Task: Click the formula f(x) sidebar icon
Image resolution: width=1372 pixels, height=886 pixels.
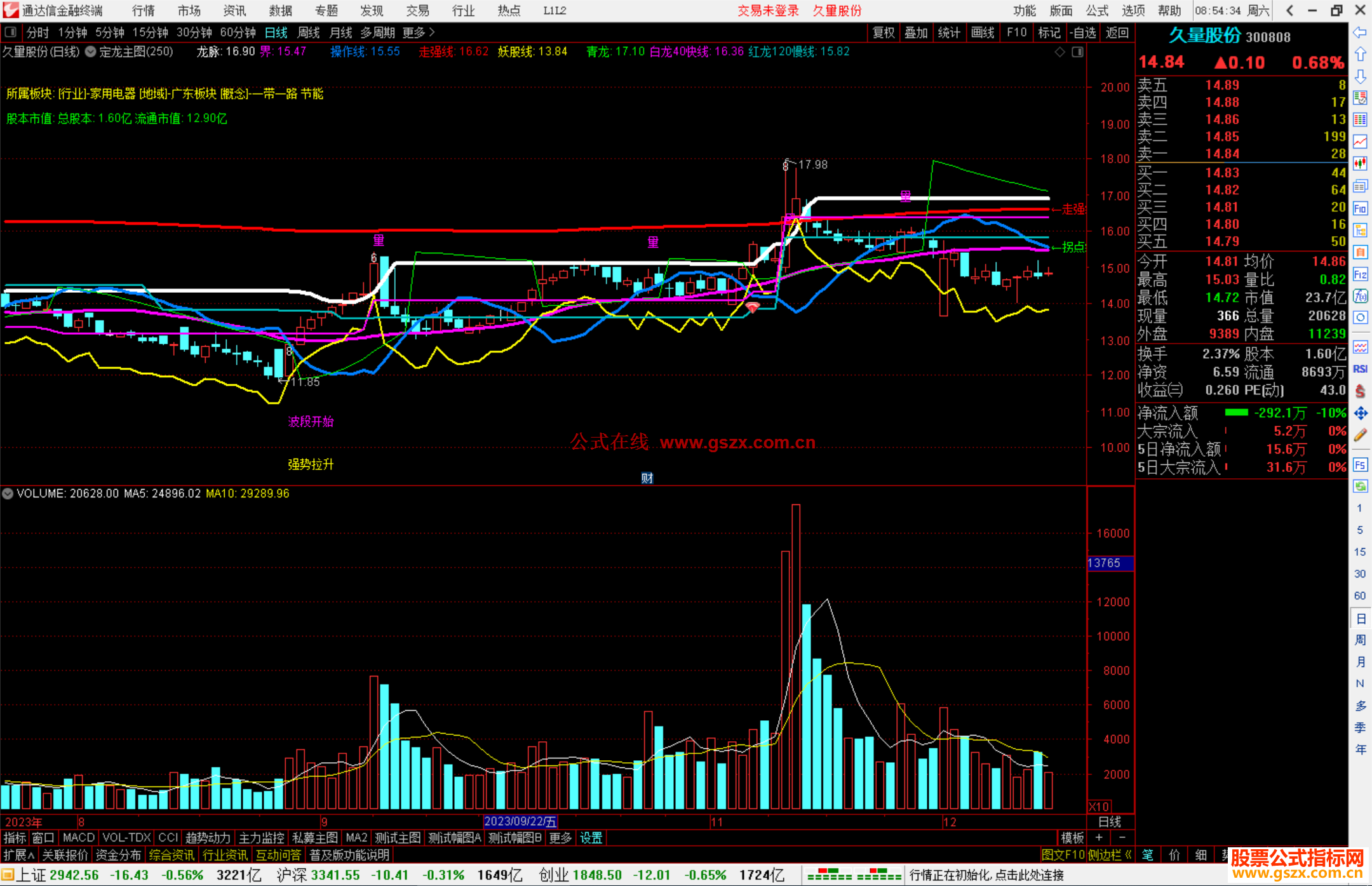Action: pos(1360,296)
